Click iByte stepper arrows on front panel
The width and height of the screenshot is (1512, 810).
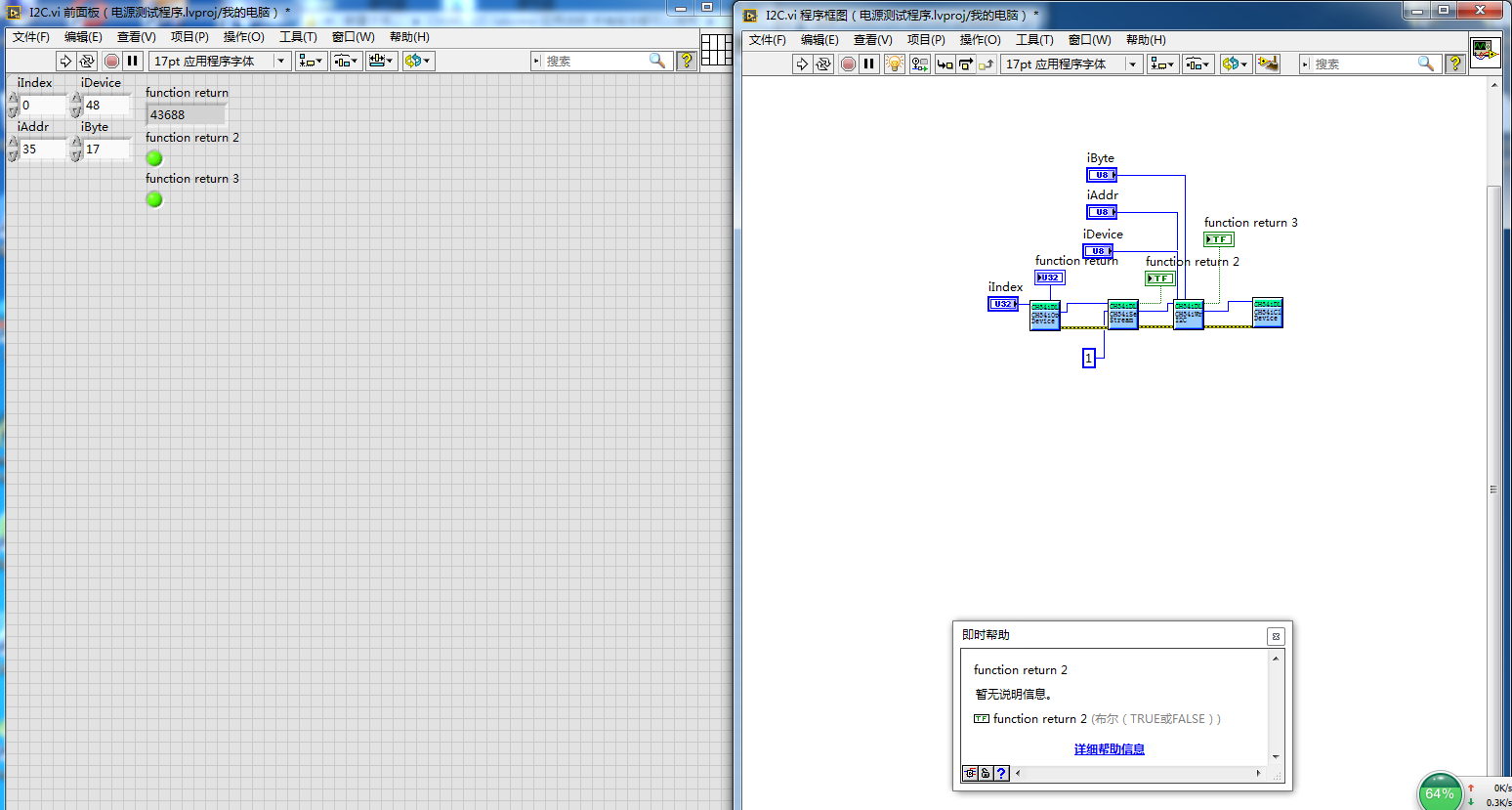pos(76,149)
